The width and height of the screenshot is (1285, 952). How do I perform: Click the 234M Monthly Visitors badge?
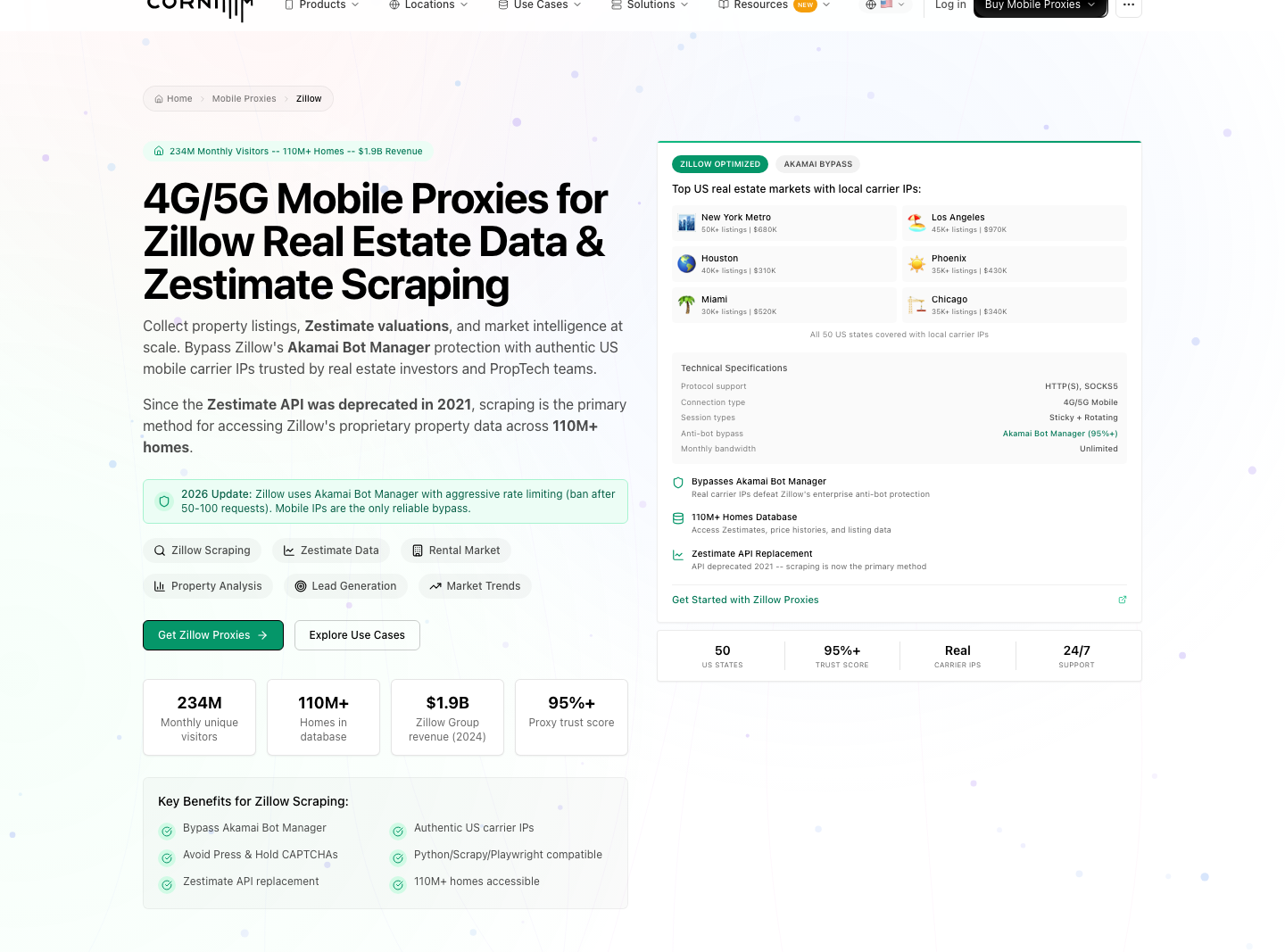click(x=288, y=151)
